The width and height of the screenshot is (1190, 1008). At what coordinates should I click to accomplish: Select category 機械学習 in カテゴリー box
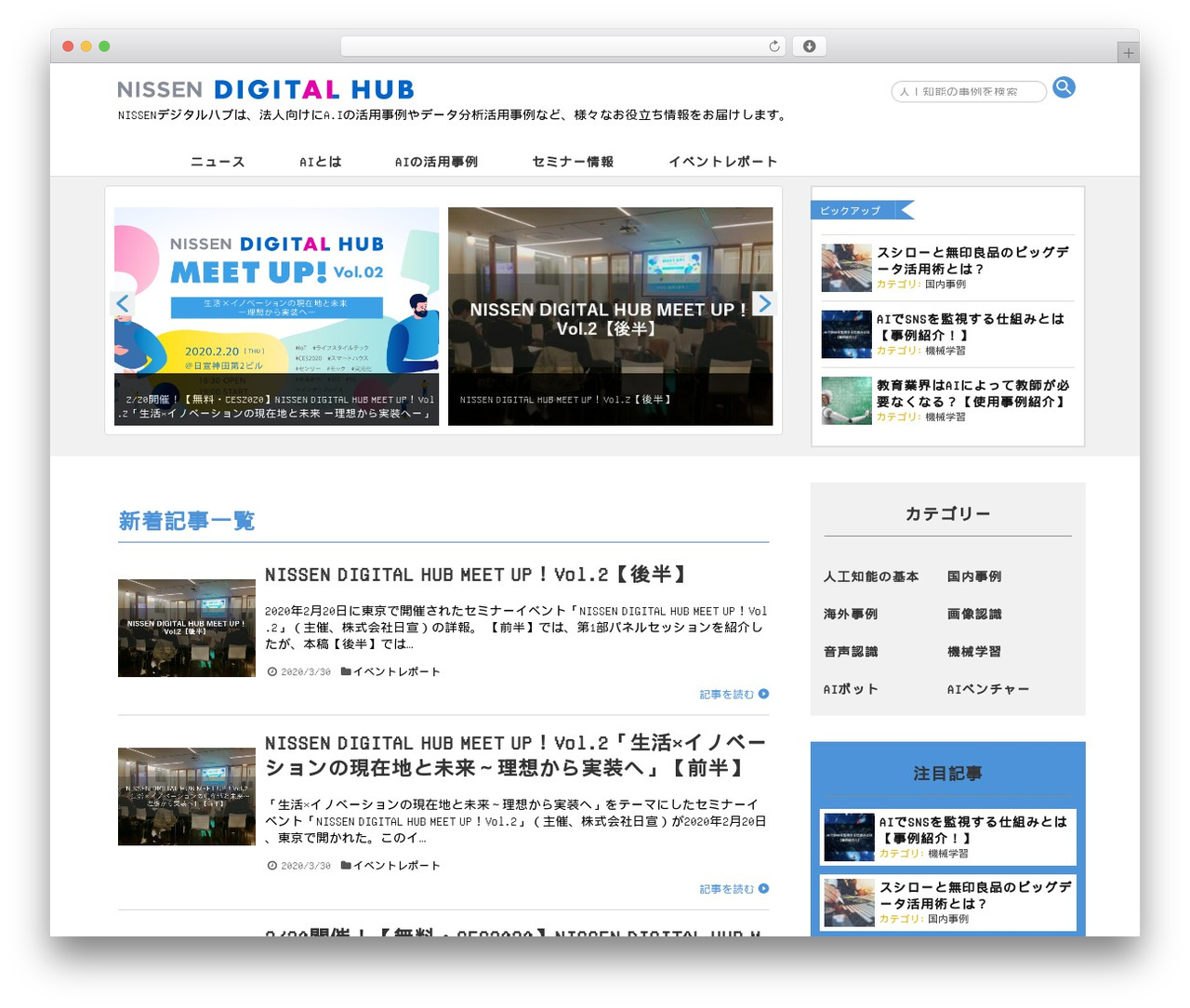click(x=974, y=652)
